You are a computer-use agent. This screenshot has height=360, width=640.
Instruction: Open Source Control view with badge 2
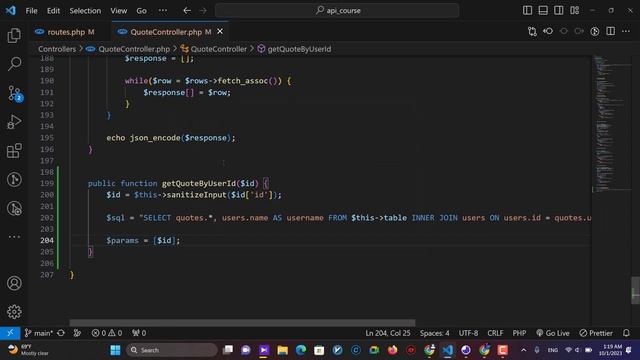(x=15, y=93)
